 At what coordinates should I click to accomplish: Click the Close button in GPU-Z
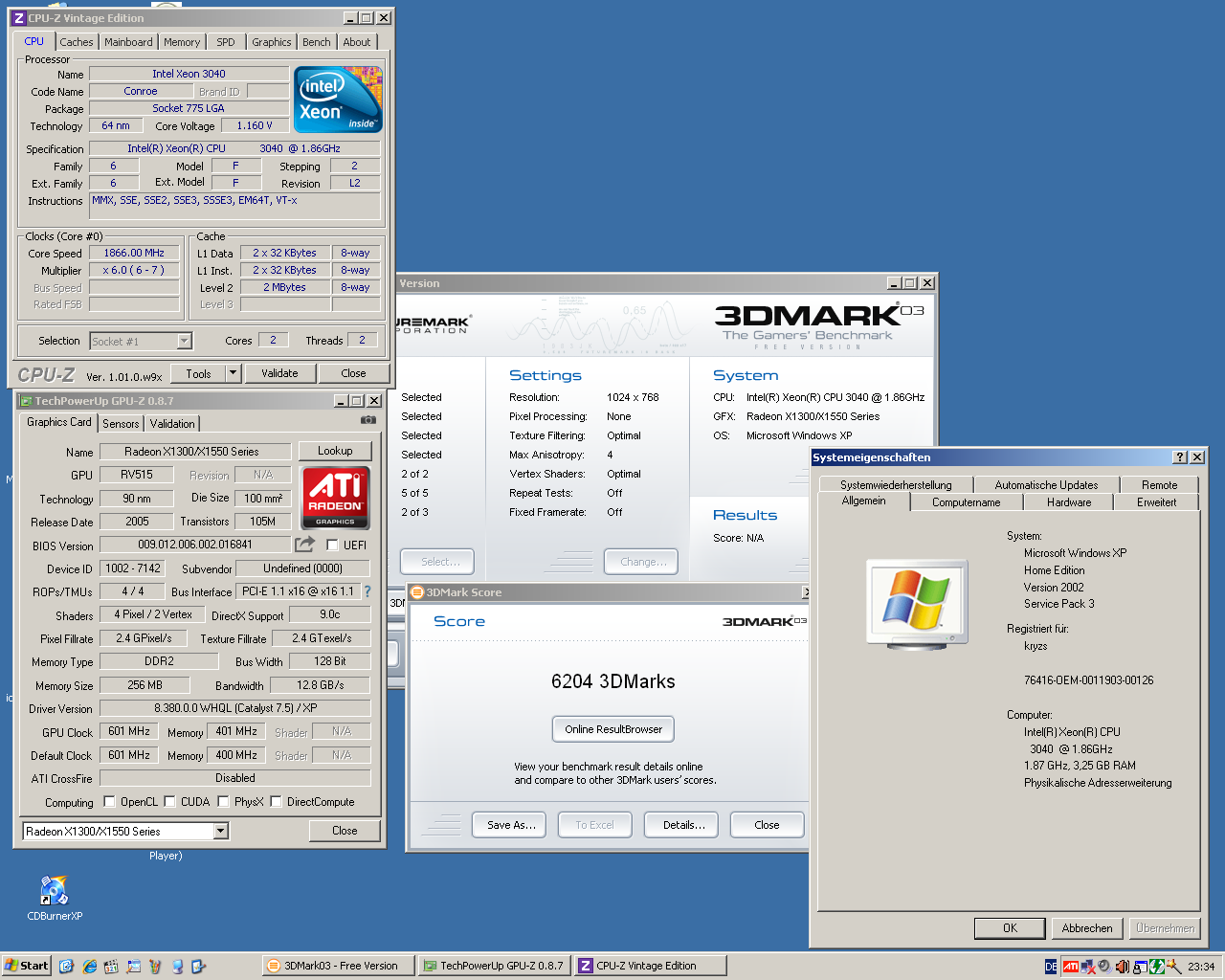click(345, 831)
